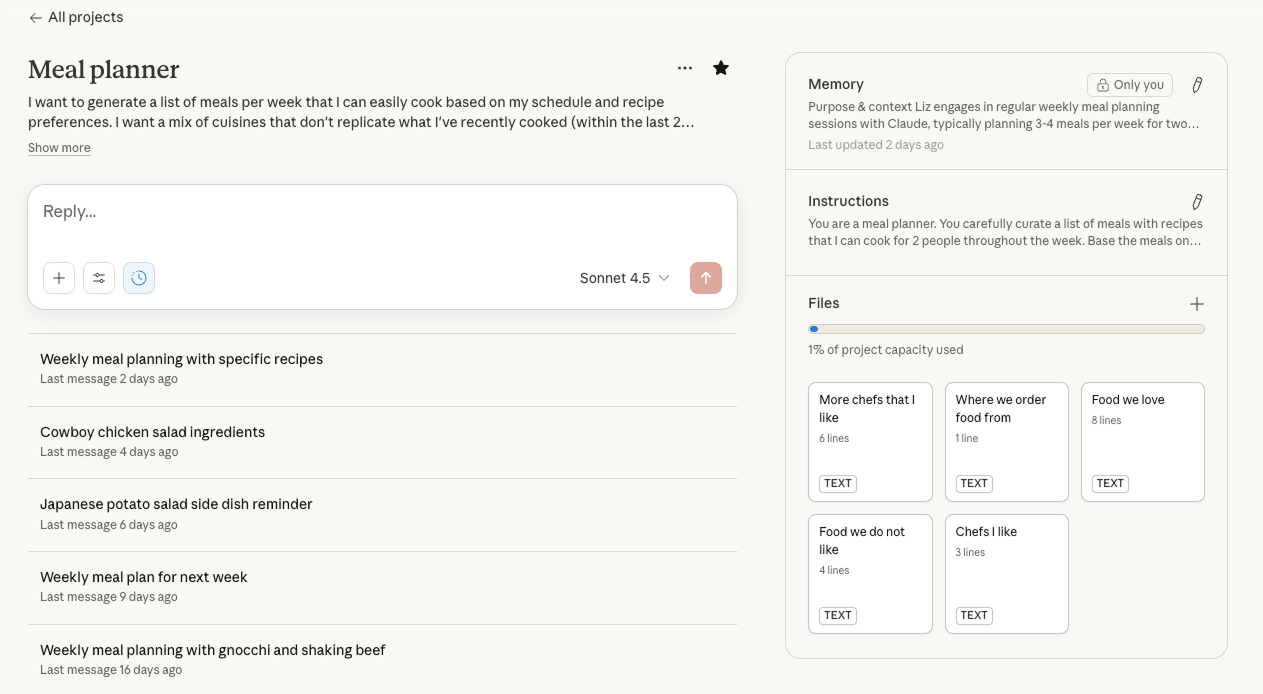The image size is (1263, 694).
Task: Edit the Memory section with the pencil icon
Action: [x=1197, y=85]
